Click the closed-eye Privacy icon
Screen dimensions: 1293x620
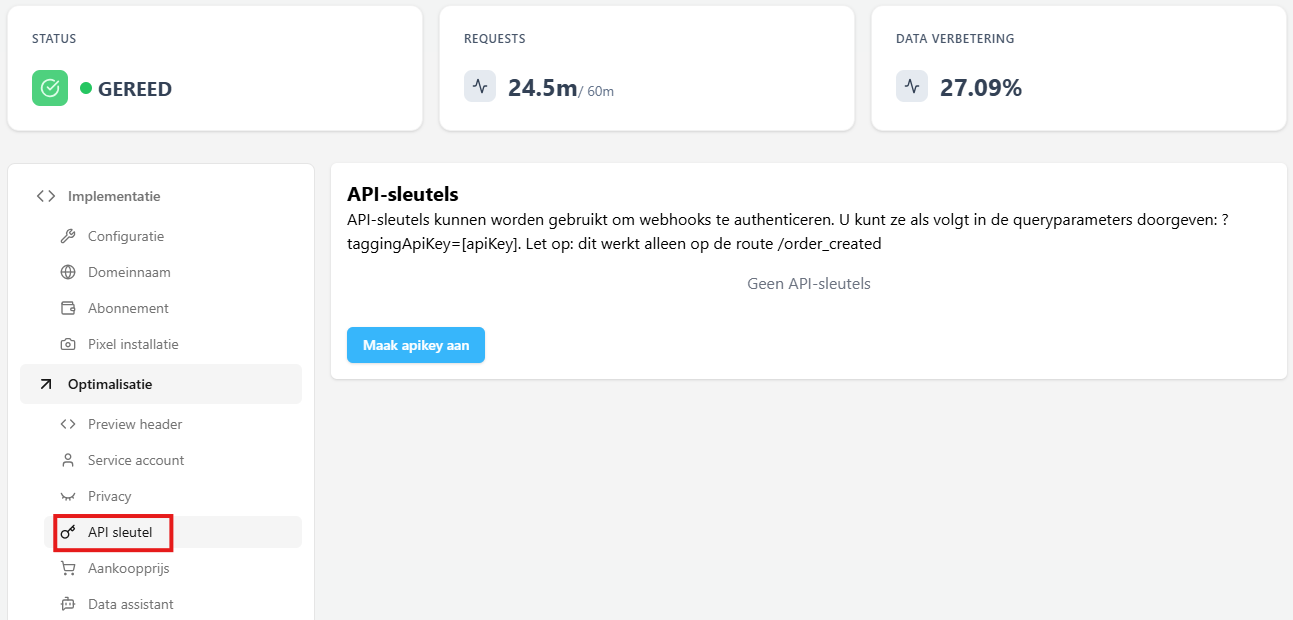(x=68, y=497)
